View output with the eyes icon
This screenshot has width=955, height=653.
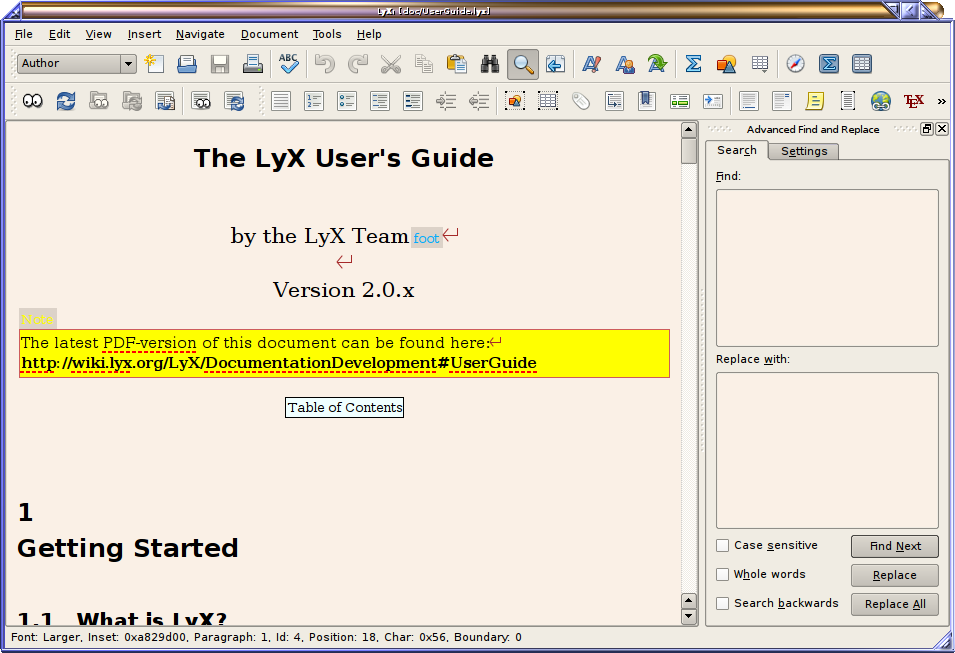tap(33, 101)
